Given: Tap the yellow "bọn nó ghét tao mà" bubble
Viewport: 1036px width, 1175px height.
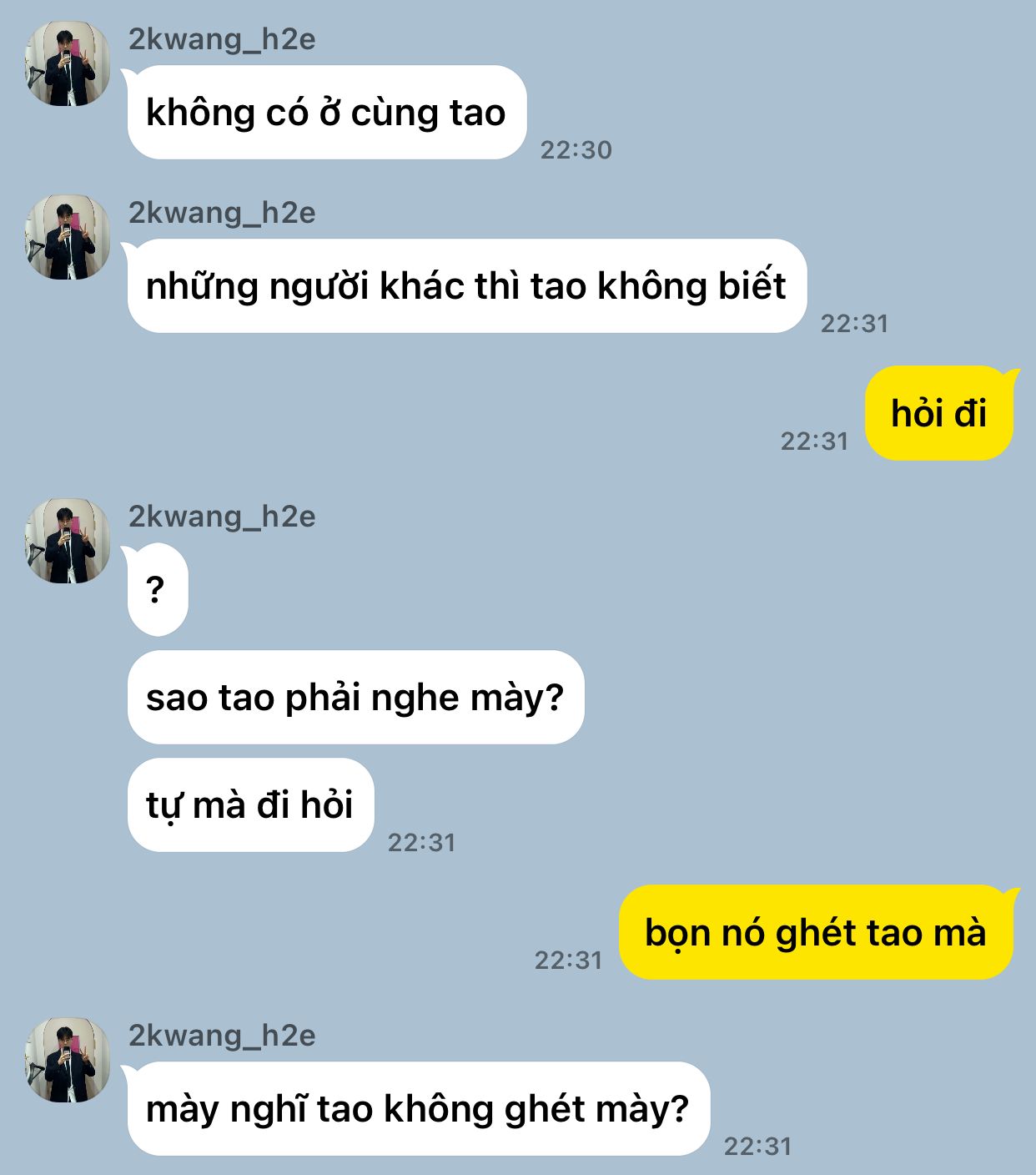Looking at the screenshot, I should pos(817,932).
